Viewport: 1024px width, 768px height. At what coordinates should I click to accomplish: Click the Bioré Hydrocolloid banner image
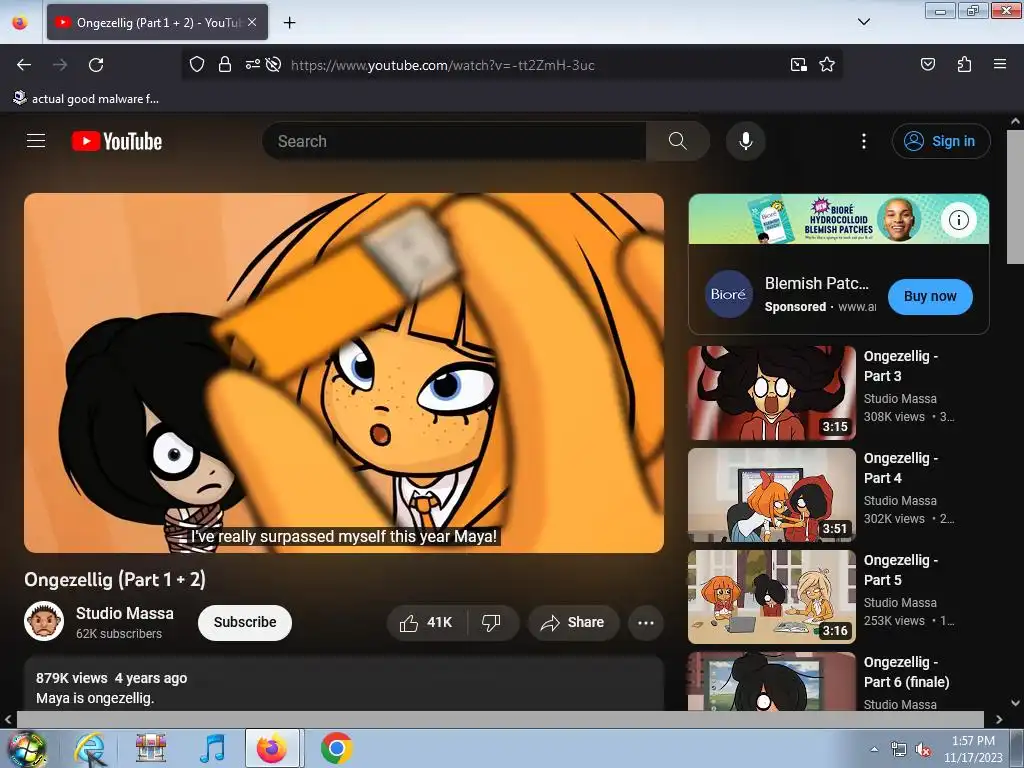pos(839,219)
